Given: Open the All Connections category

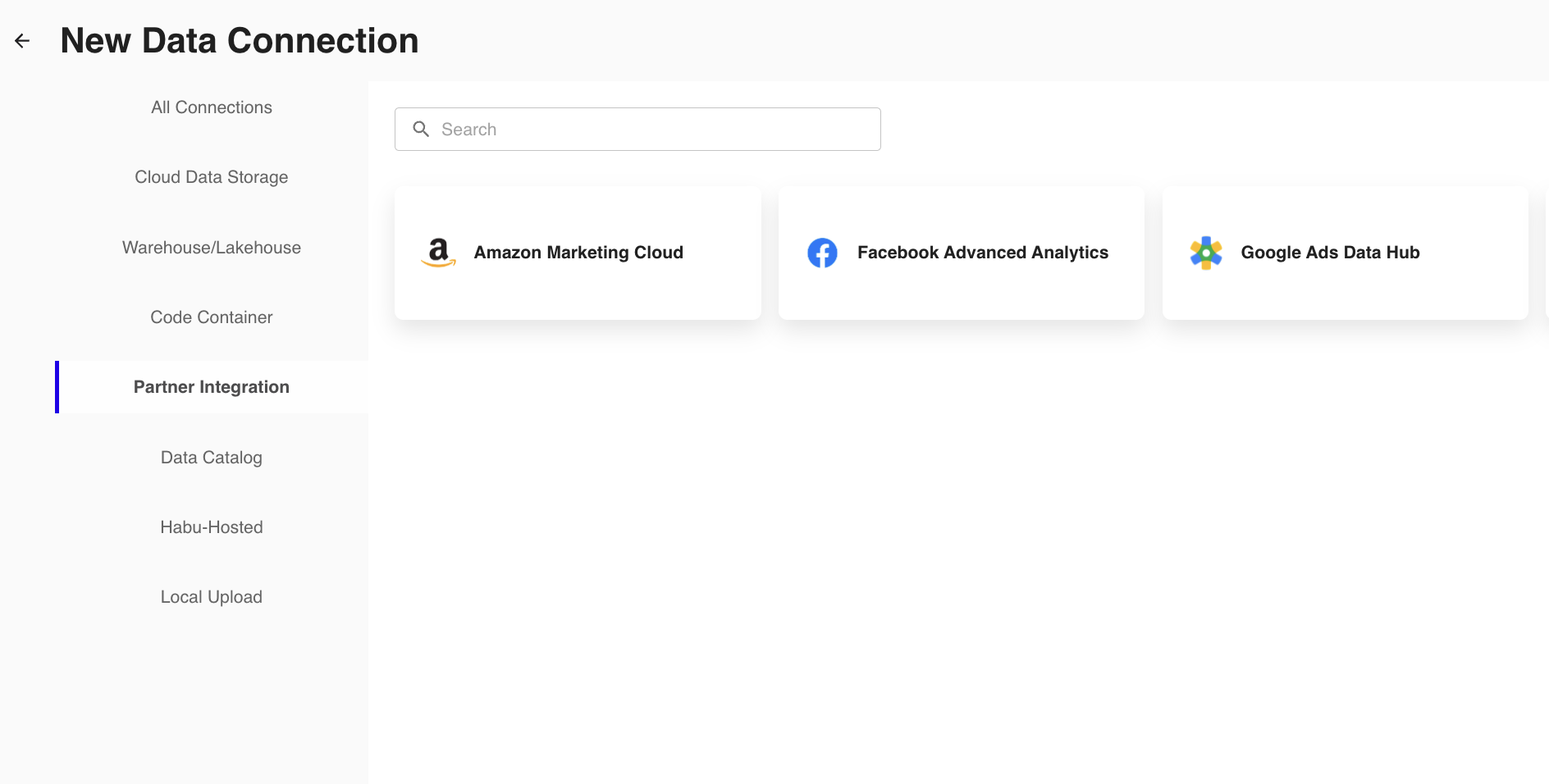Looking at the screenshot, I should 212,107.
